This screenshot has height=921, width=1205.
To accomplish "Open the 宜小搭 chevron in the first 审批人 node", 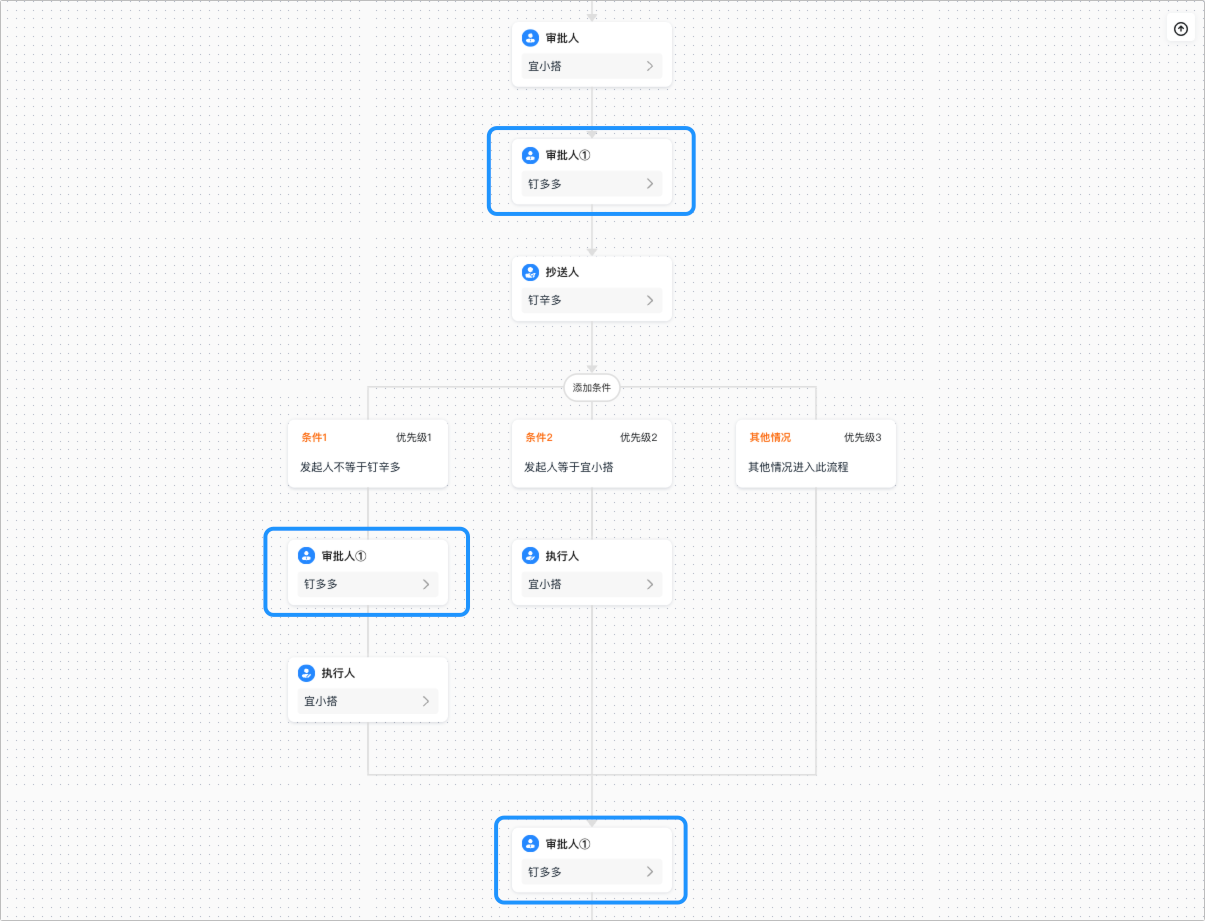I will [x=649, y=66].
